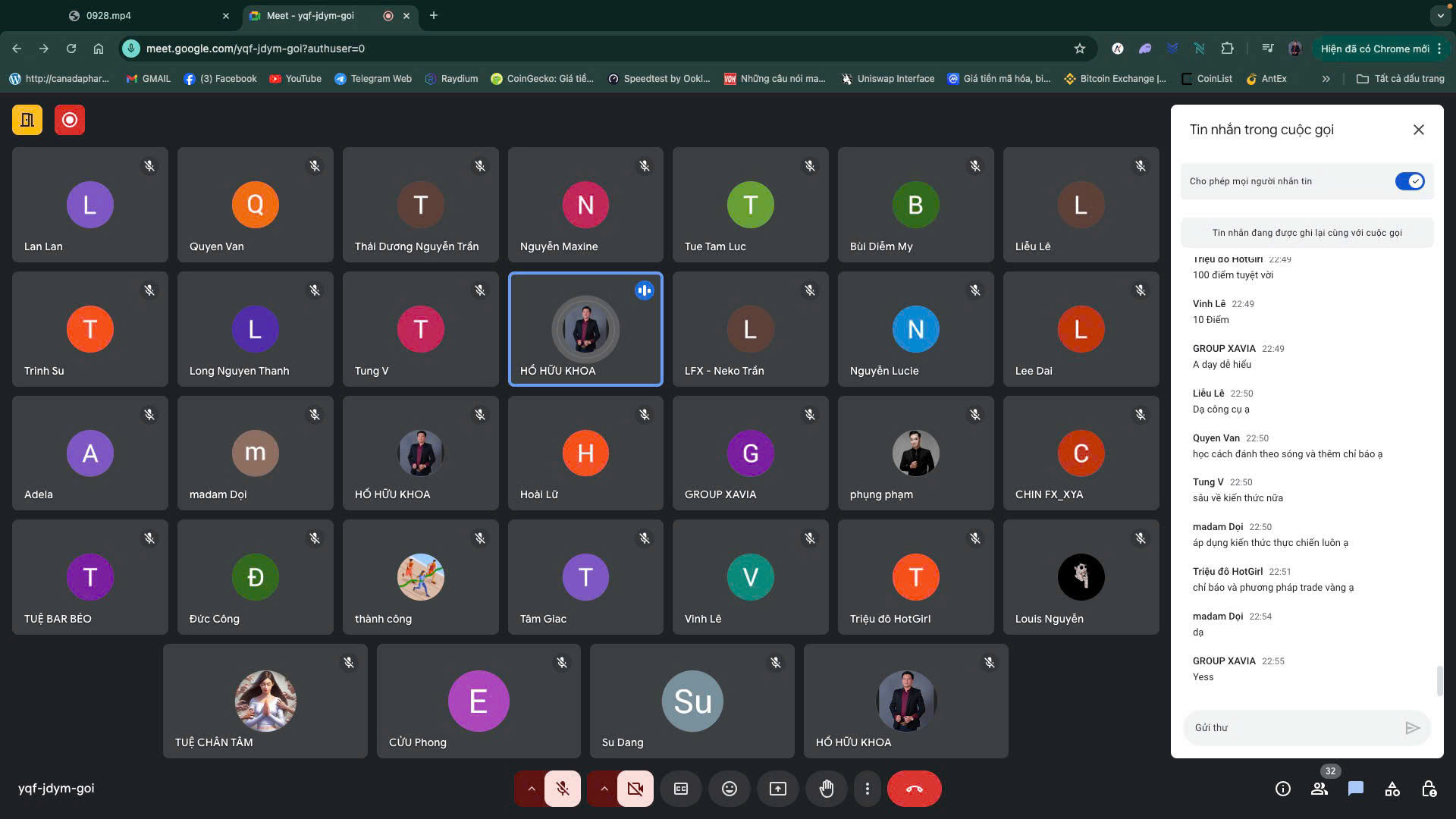Expand audio settings arrow beside microphone
1456x819 pixels.
point(531,789)
